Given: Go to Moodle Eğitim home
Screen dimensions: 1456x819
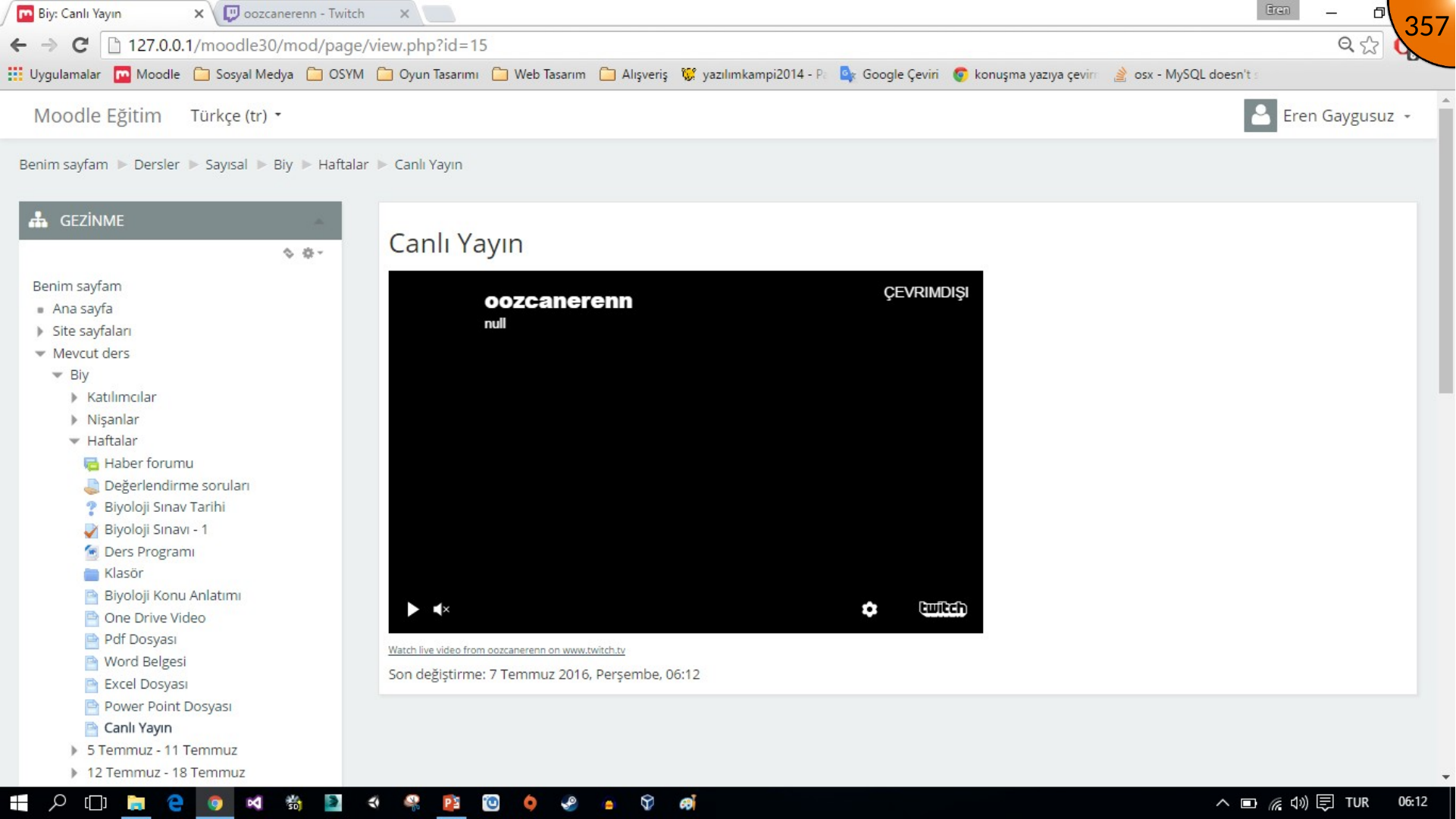Looking at the screenshot, I should [98, 115].
